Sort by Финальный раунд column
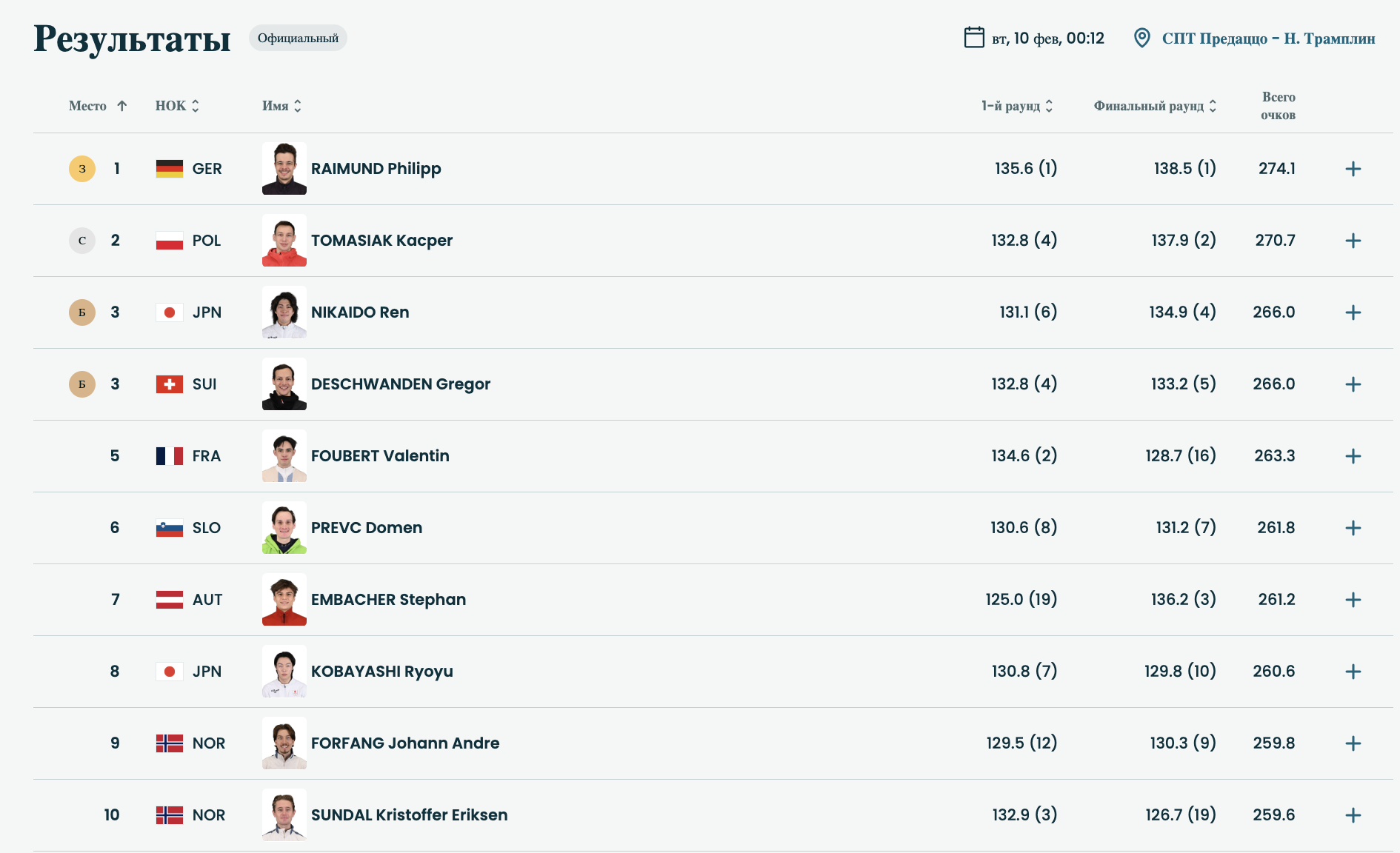Viewport: 1400px width, 853px height. [1155, 106]
